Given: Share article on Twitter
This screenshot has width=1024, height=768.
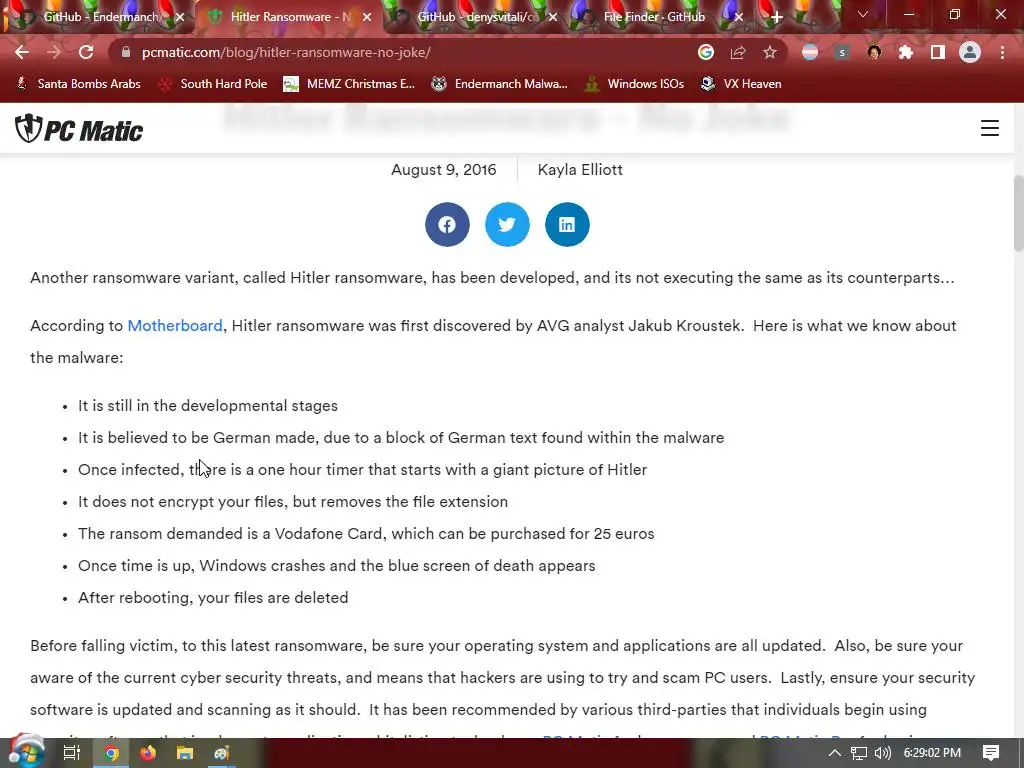Looking at the screenshot, I should click(507, 225).
